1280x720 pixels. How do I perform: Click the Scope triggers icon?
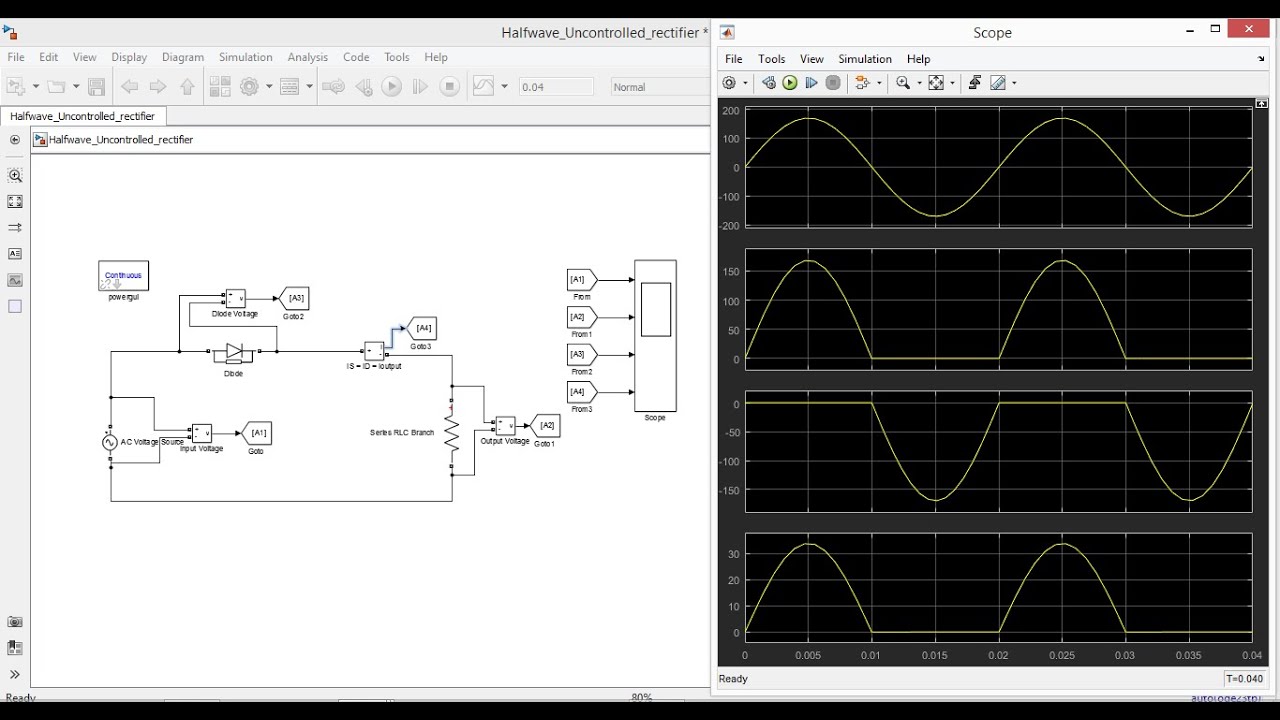(x=974, y=83)
